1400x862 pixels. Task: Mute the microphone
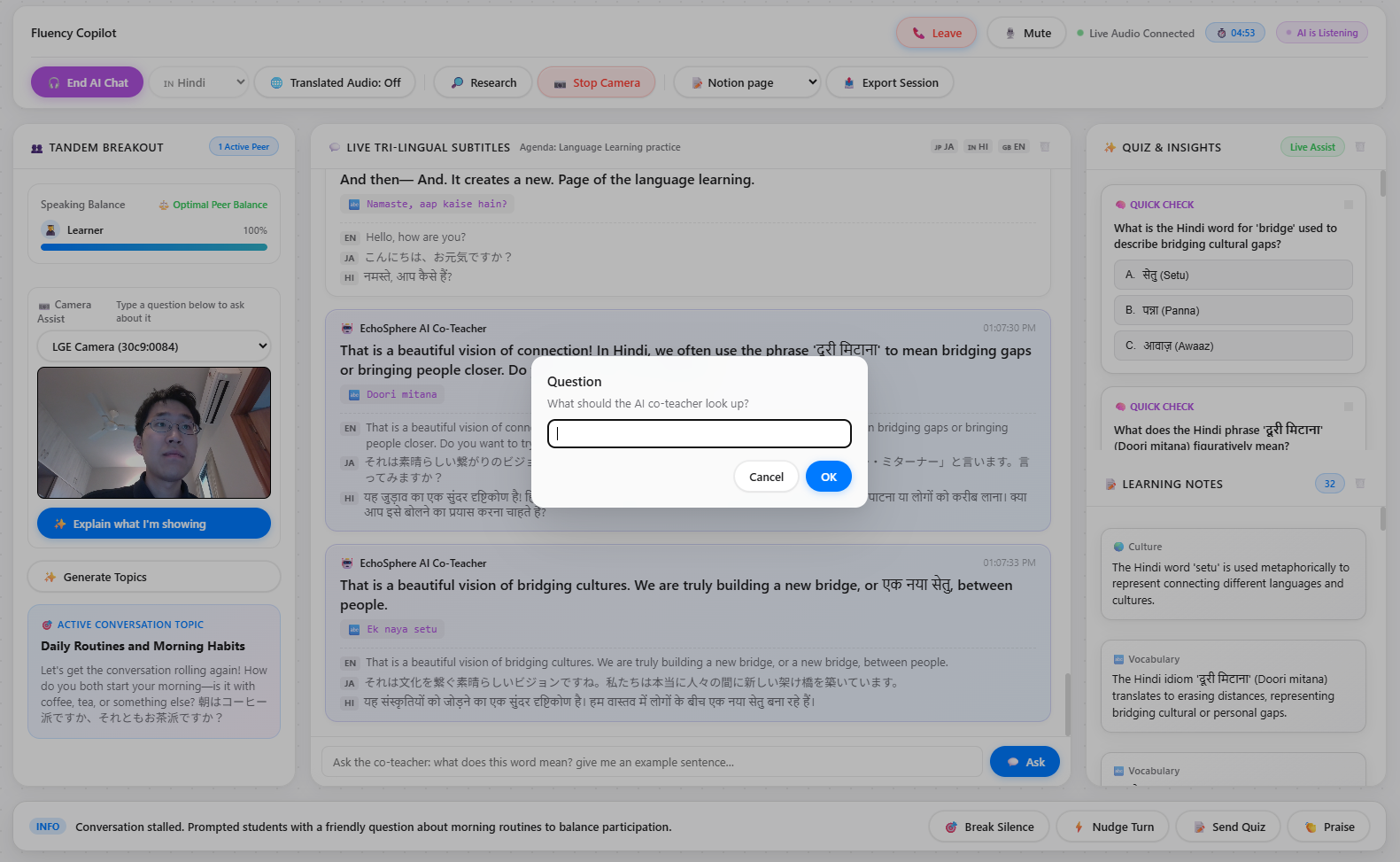click(1026, 33)
